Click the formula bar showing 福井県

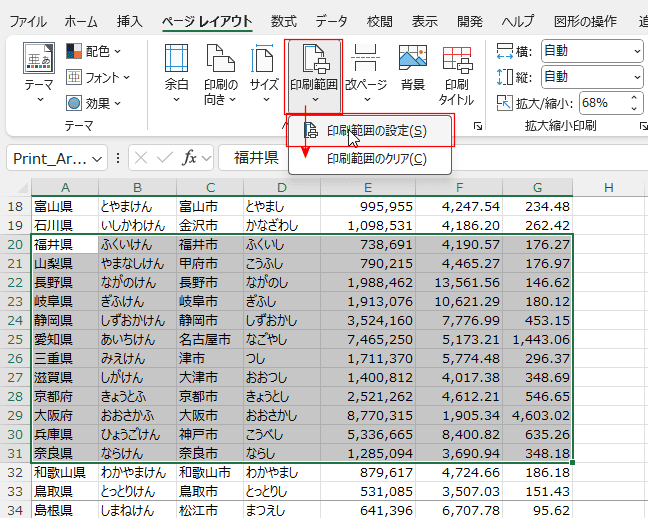[256, 158]
